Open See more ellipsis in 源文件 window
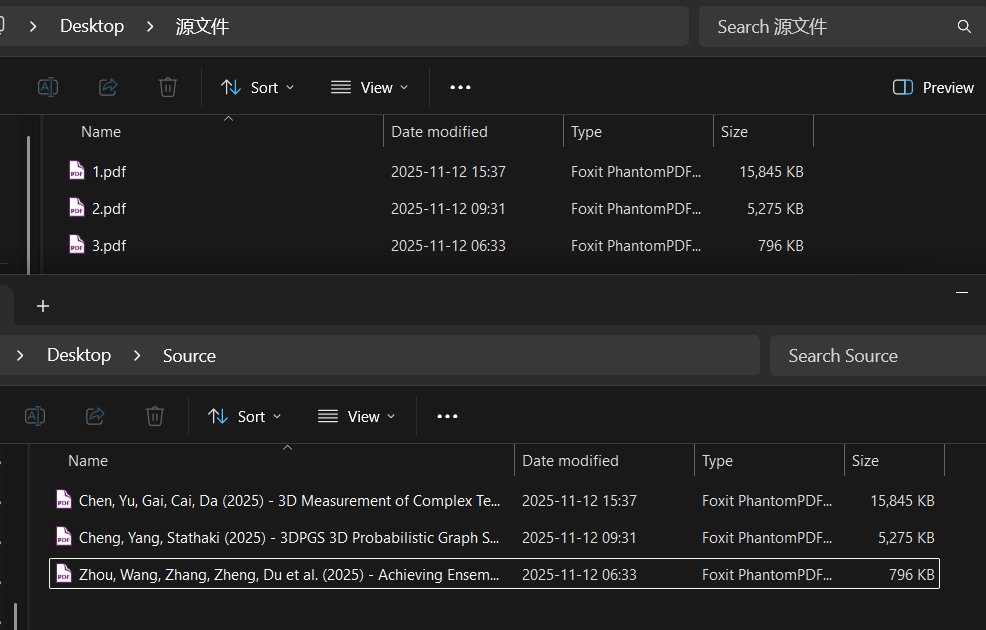Screen dimensions: 986x630 click(x=460, y=87)
